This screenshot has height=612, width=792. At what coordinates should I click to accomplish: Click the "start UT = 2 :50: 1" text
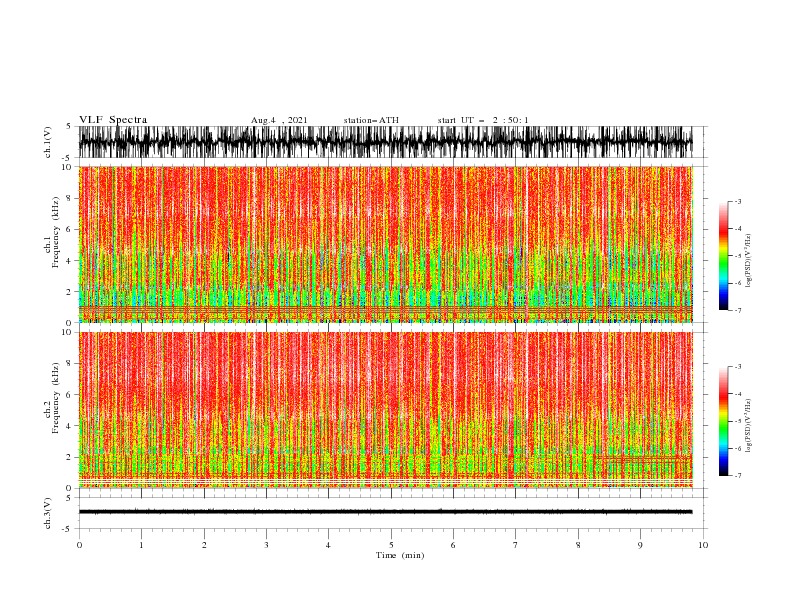tap(483, 120)
